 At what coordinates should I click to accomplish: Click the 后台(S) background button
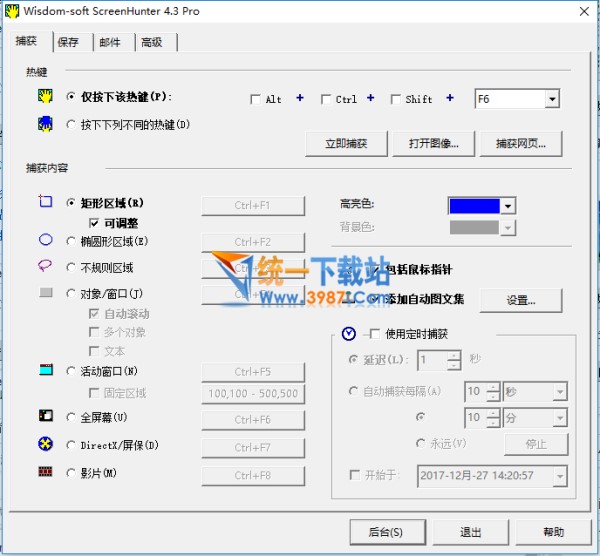click(385, 531)
